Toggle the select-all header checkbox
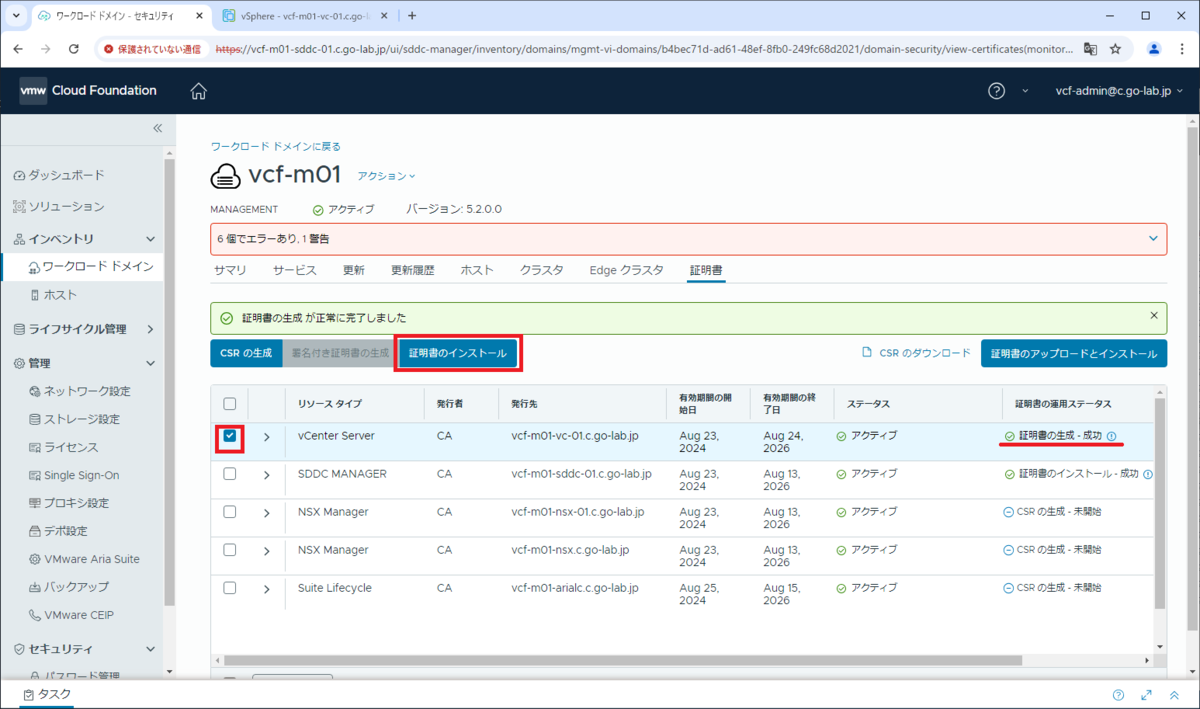 tap(230, 404)
